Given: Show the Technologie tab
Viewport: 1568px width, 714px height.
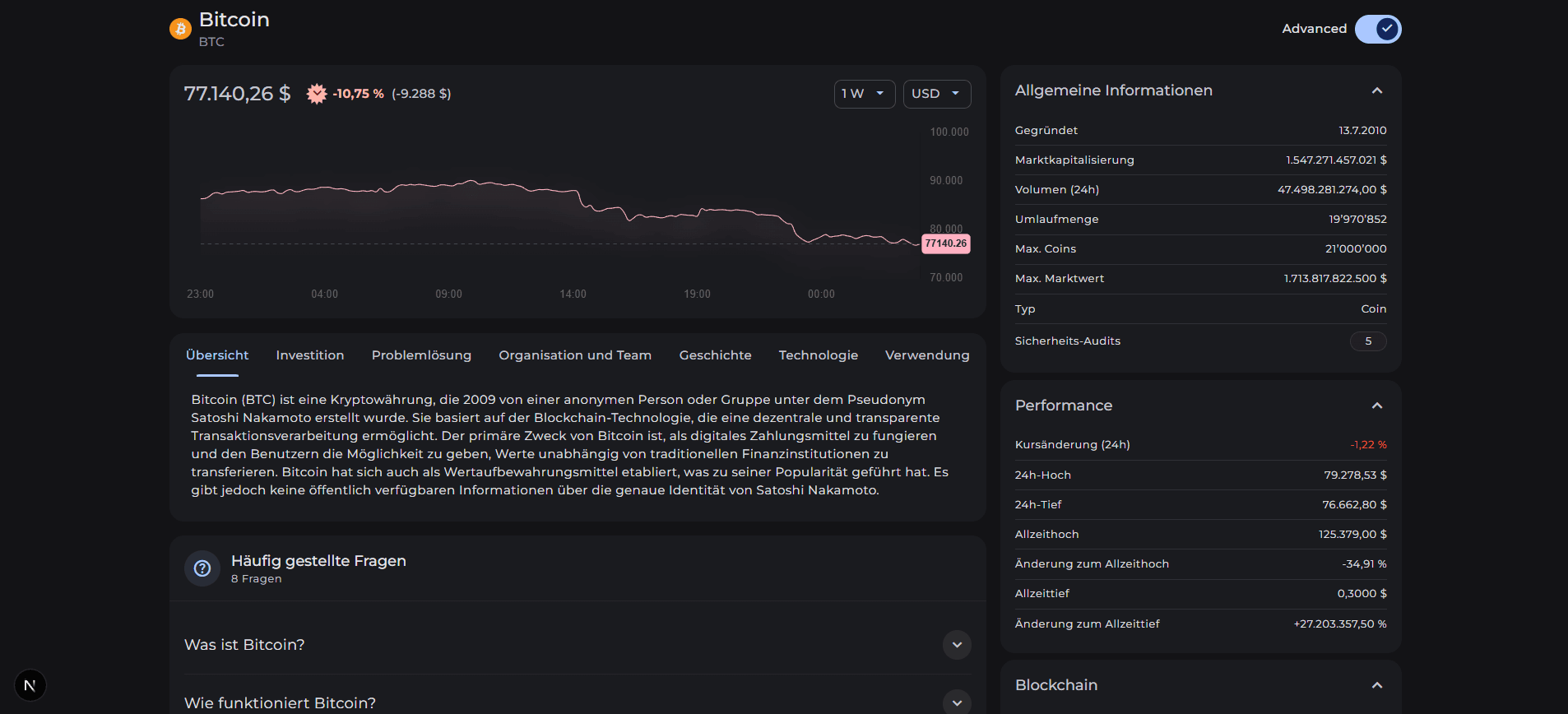Looking at the screenshot, I should coord(818,355).
